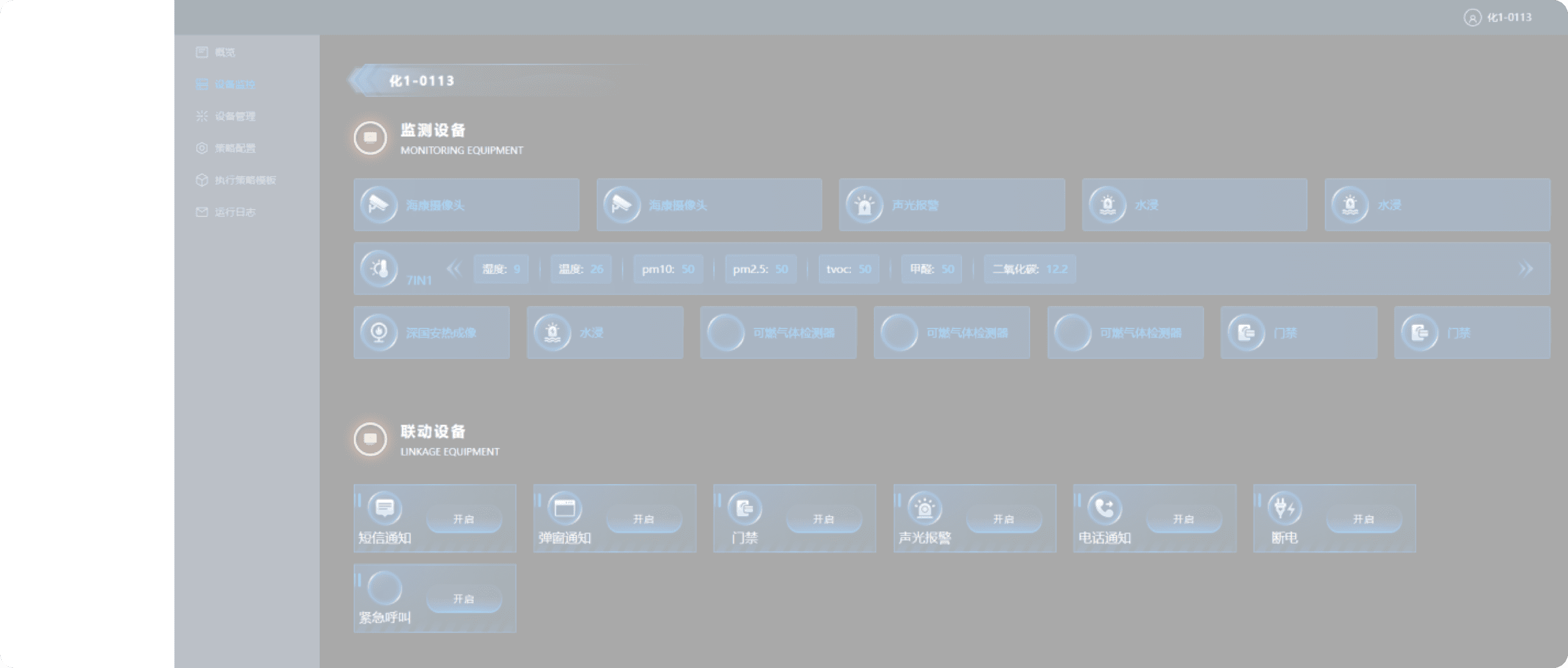Click the 联动设备 section circle icon

click(x=370, y=439)
